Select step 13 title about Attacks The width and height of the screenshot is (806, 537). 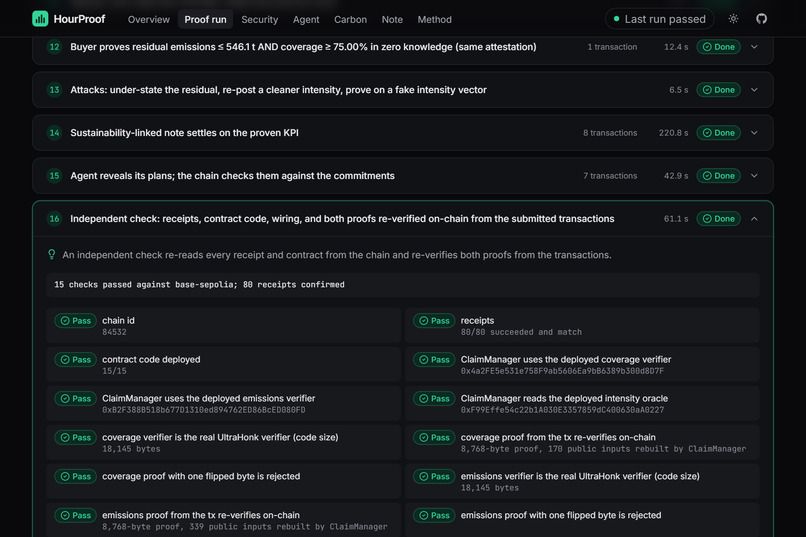[278, 90]
